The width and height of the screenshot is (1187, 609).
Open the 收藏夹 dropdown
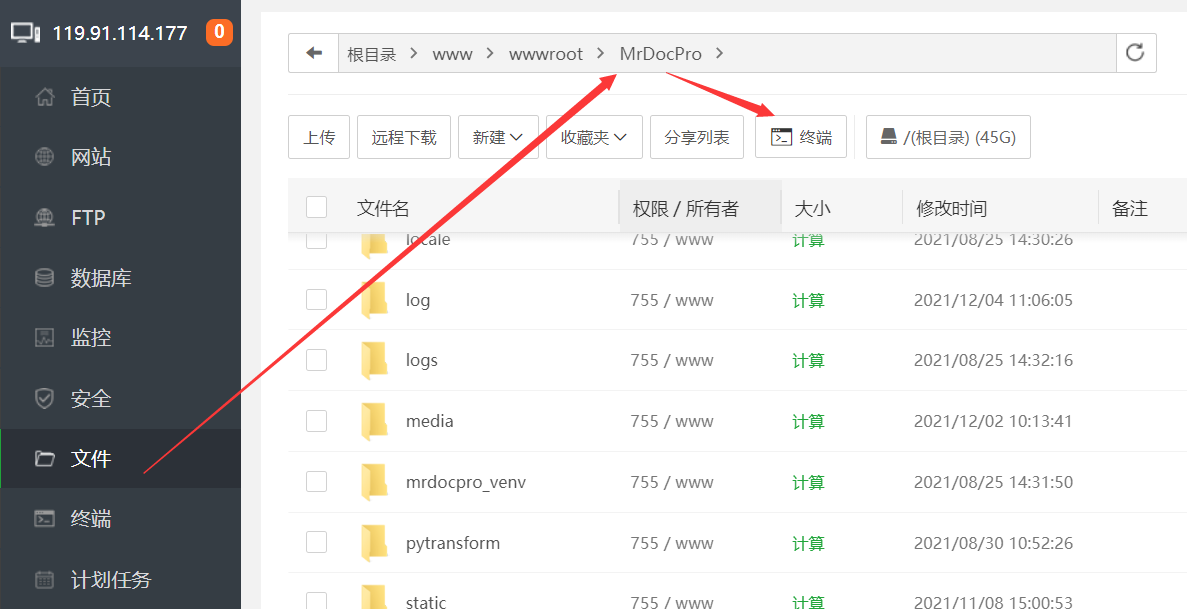click(x=593, y=137)
